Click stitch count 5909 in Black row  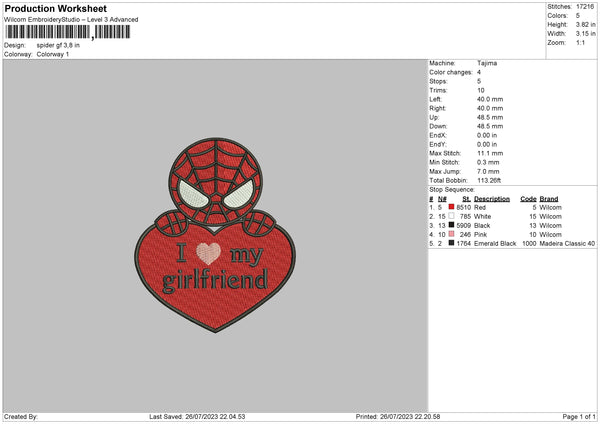464,225
